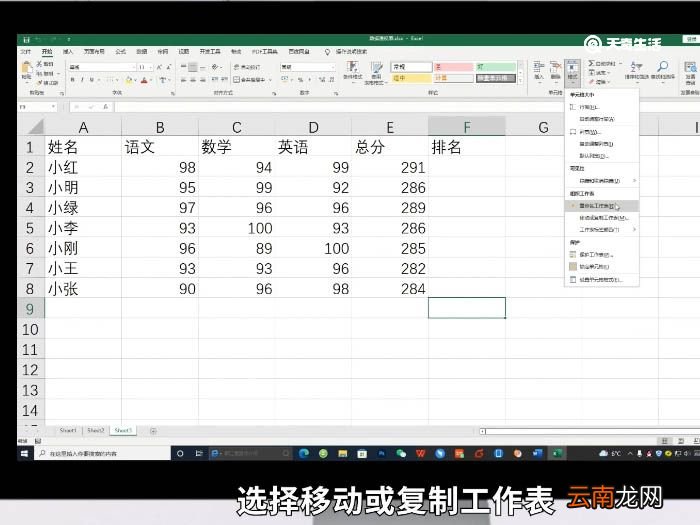This screenshot has width=700, height=525.
Task: Switch to Page Layout view in status bar
Action: [x=681, y=441]
